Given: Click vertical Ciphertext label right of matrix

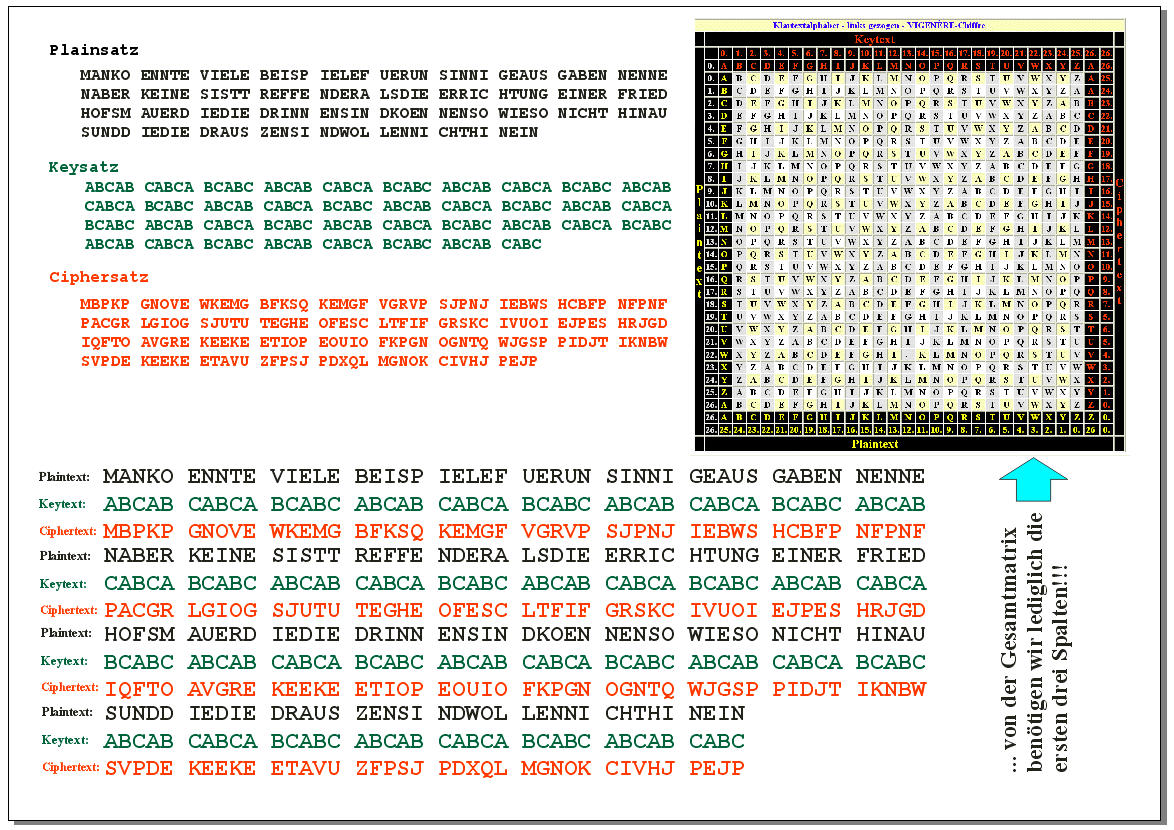Looking at the screenshot, I should [x=1119, y=240].
